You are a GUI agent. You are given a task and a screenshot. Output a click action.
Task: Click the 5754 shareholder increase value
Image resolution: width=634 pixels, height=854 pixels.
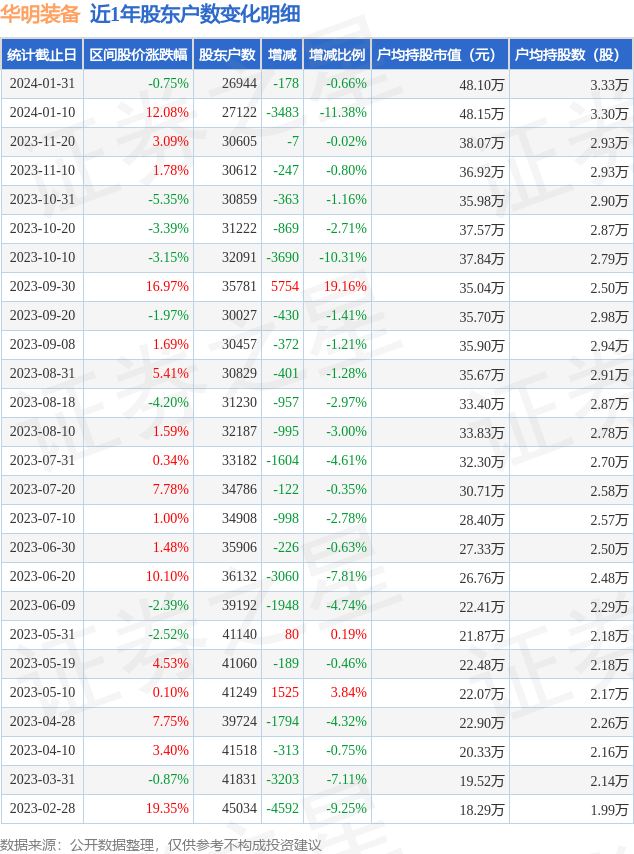click(284, 287)
